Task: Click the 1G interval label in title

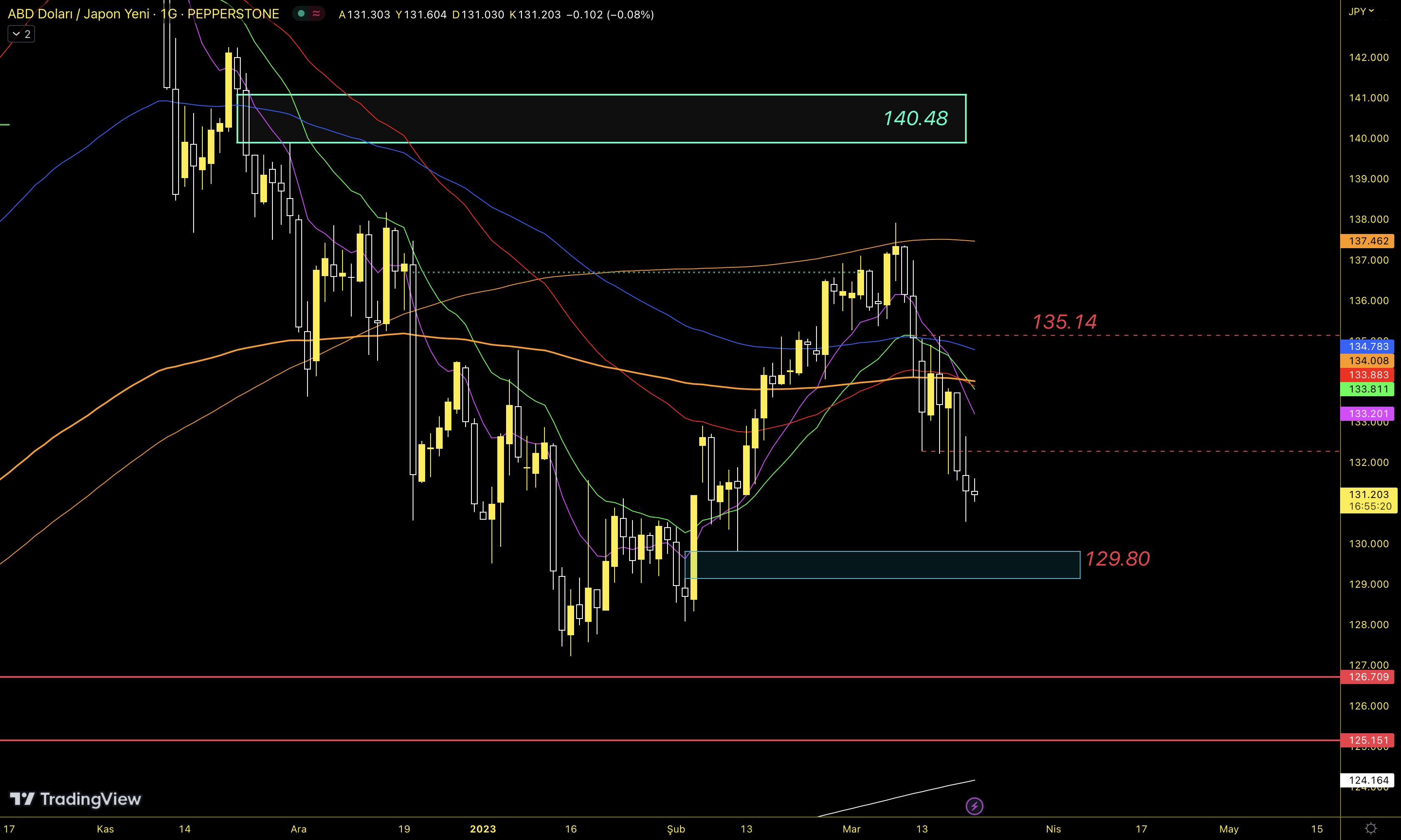Action: (168, 14)
